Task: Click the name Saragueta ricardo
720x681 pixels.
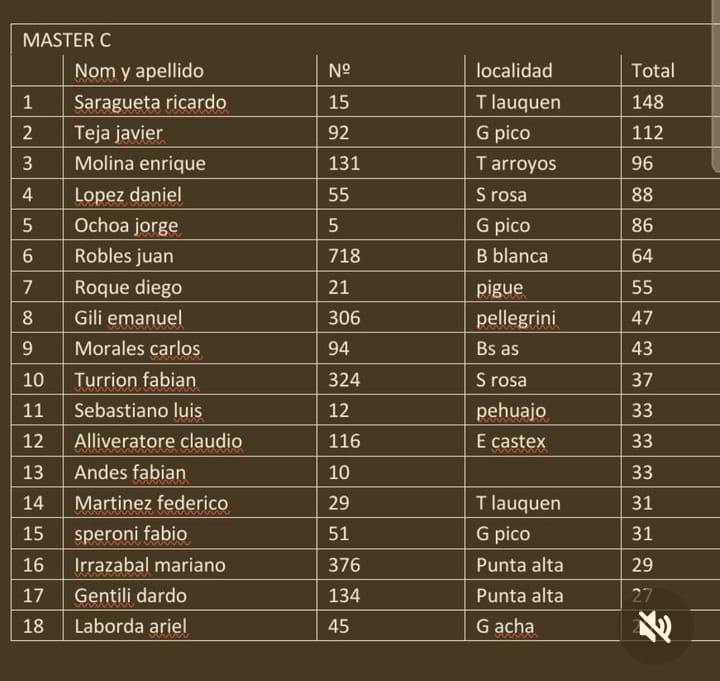Action: click(x=150, y=102)
